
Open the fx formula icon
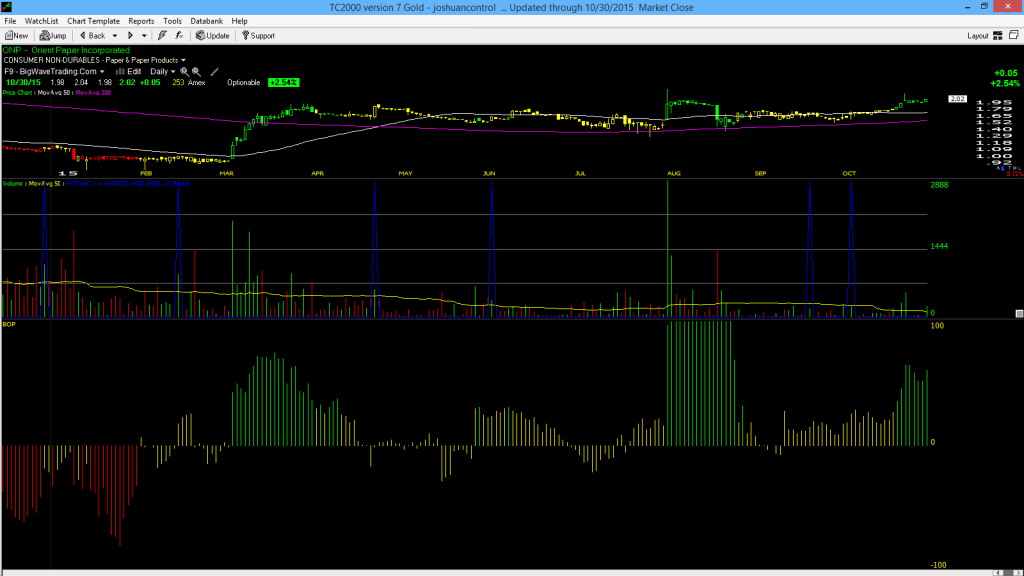point(179,36)
